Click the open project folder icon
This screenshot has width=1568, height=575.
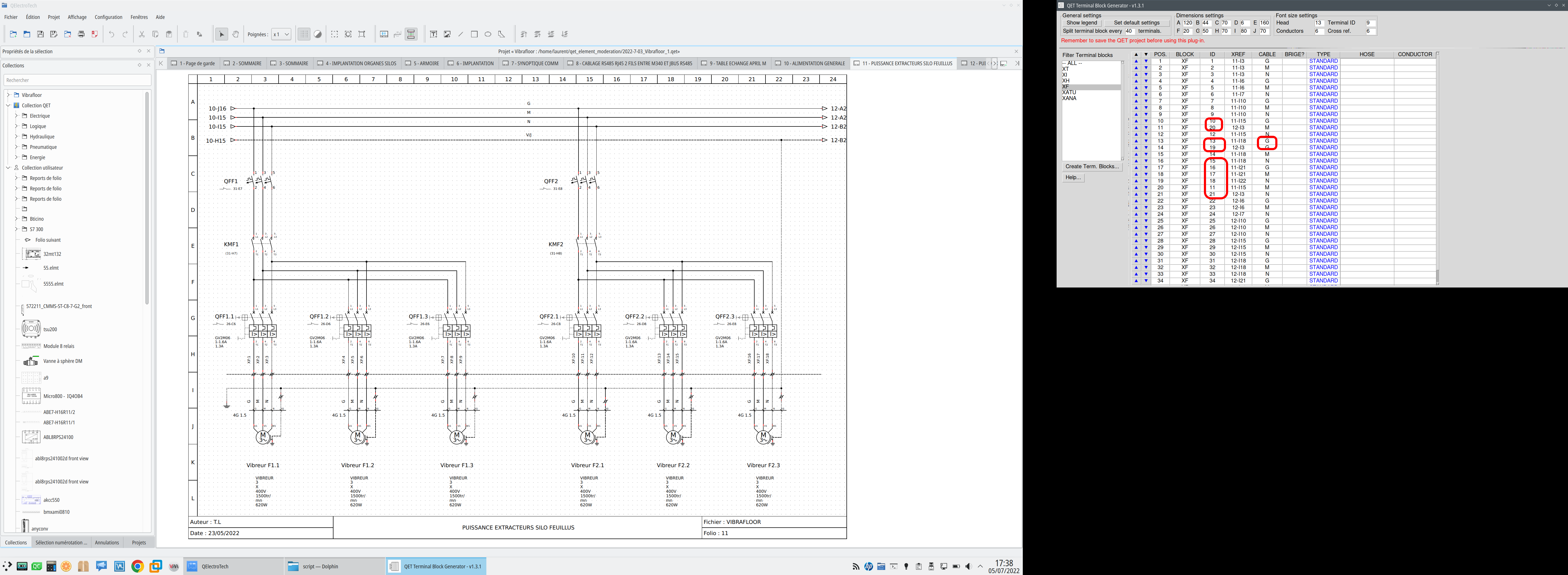pyautogui.click(x=27, y=34)
